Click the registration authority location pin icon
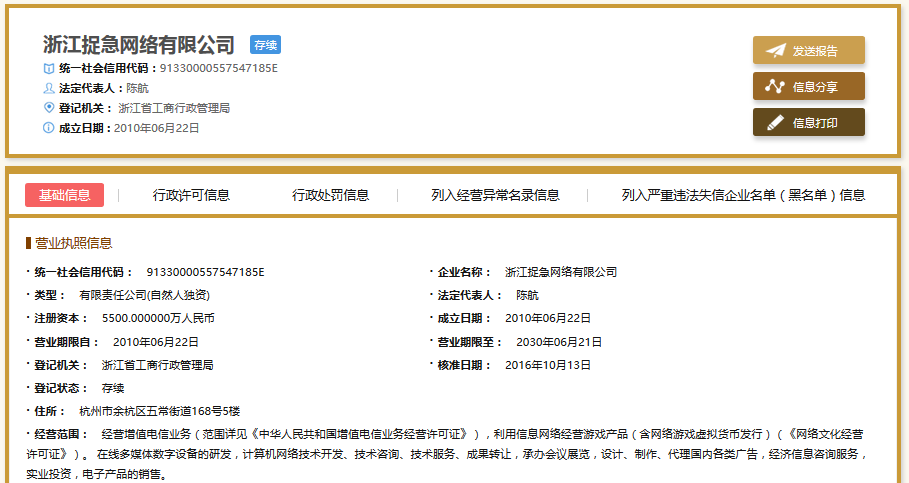Viewport: 909px width, 483px height. click(48, 108)
